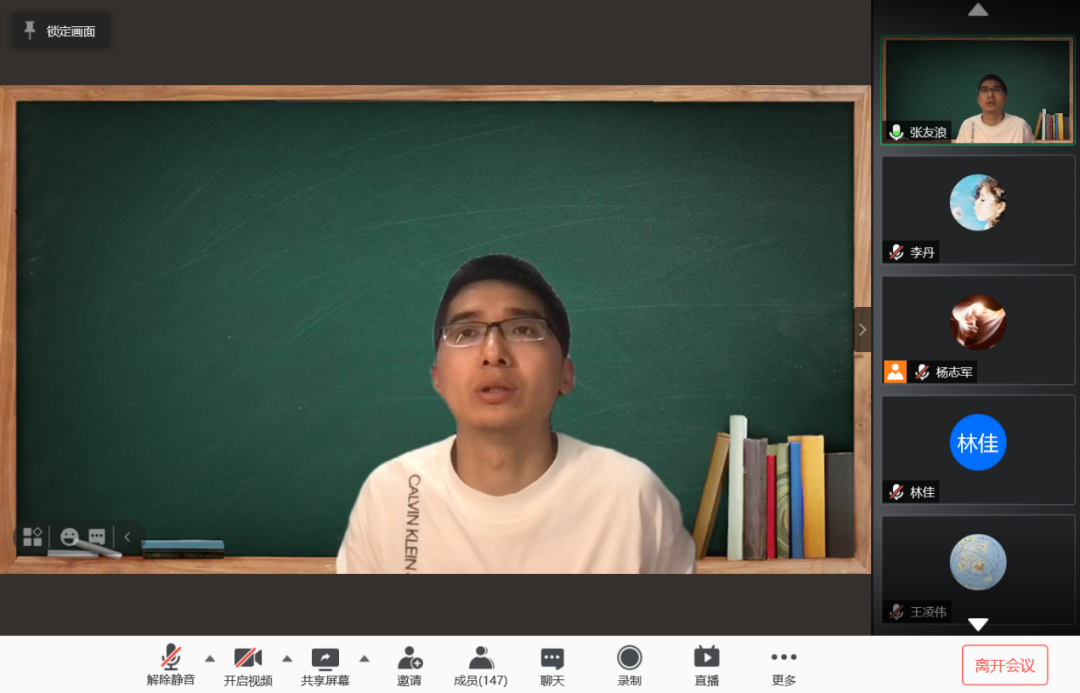Select 张友浪 video thumbnail
The width and height of the screenshot is (1080, 693).
(x=977, y=91)
